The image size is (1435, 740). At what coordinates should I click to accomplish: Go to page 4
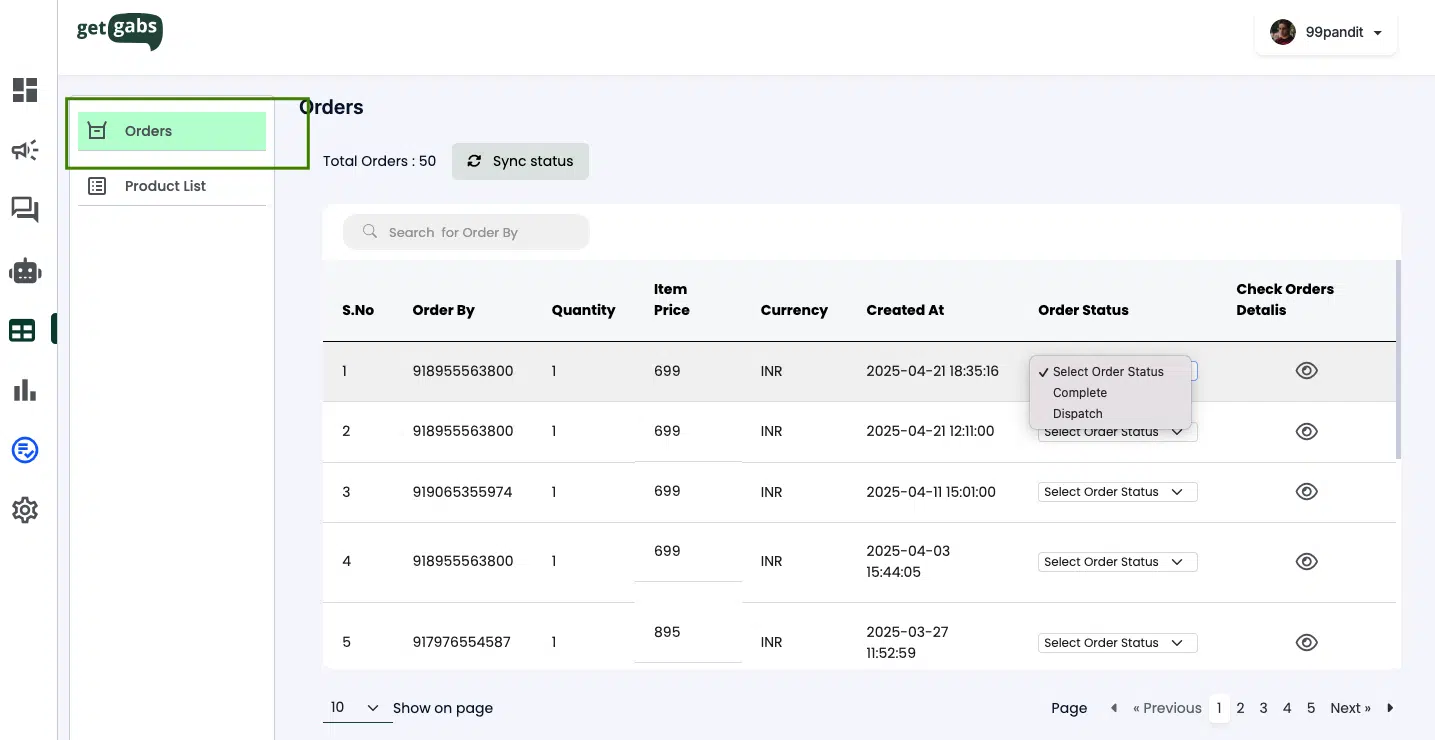tap(1287, 708)
